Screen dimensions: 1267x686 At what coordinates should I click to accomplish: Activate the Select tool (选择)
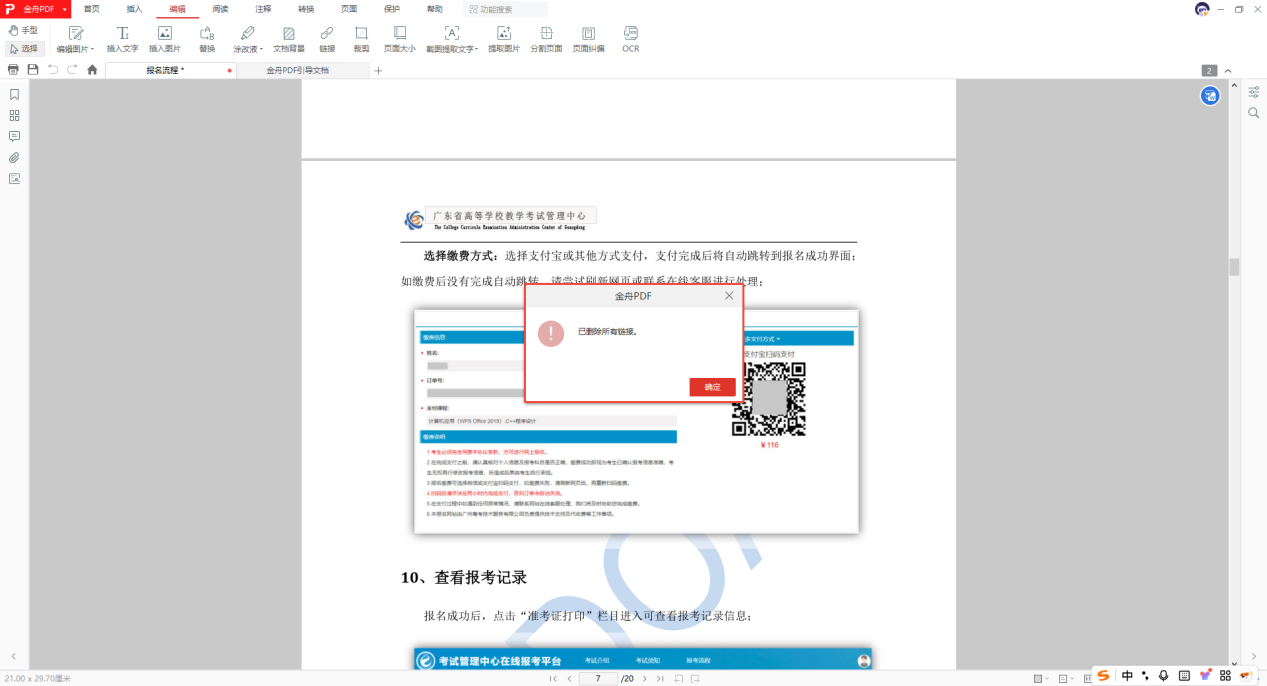click(23, 48)
